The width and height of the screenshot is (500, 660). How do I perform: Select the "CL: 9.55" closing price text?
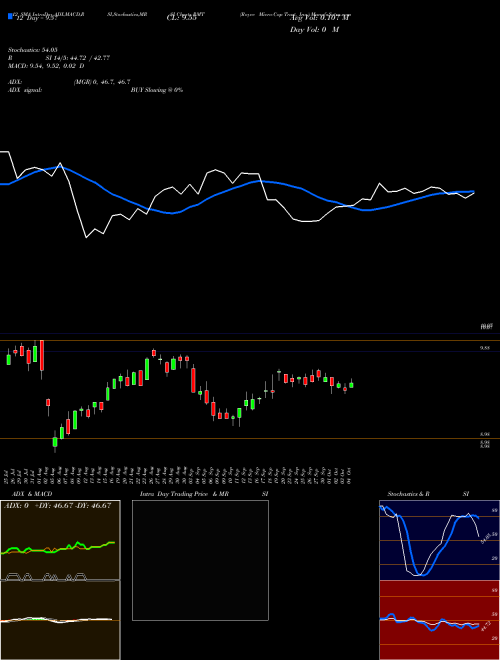181,19
